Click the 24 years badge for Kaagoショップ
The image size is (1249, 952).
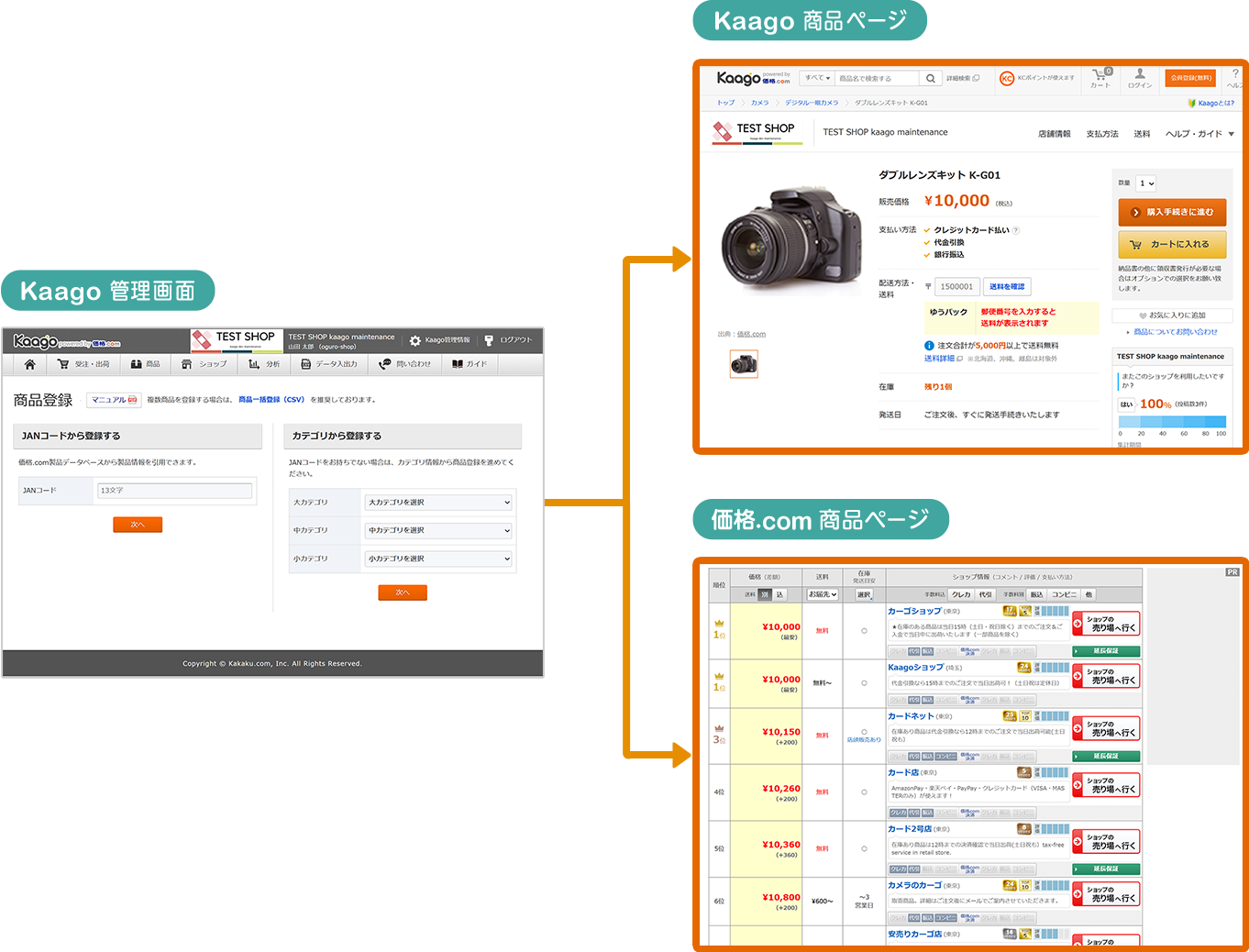pos(1024,668)
